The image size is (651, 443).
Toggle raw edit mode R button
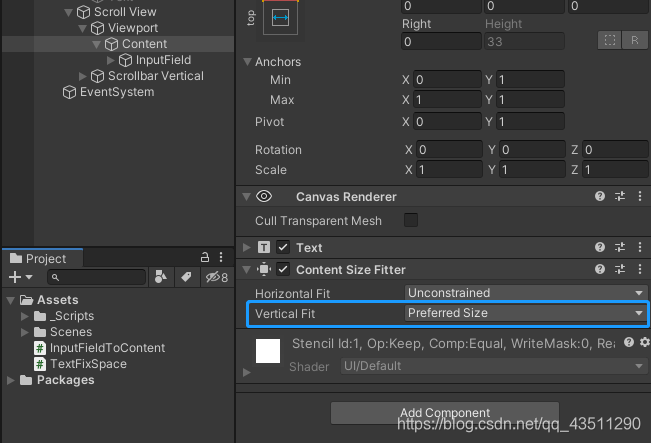(x=634, y=40)
